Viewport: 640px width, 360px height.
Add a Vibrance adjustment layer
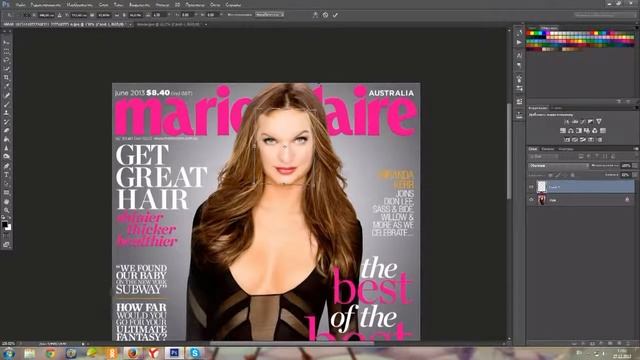click(x=599, y=122)
